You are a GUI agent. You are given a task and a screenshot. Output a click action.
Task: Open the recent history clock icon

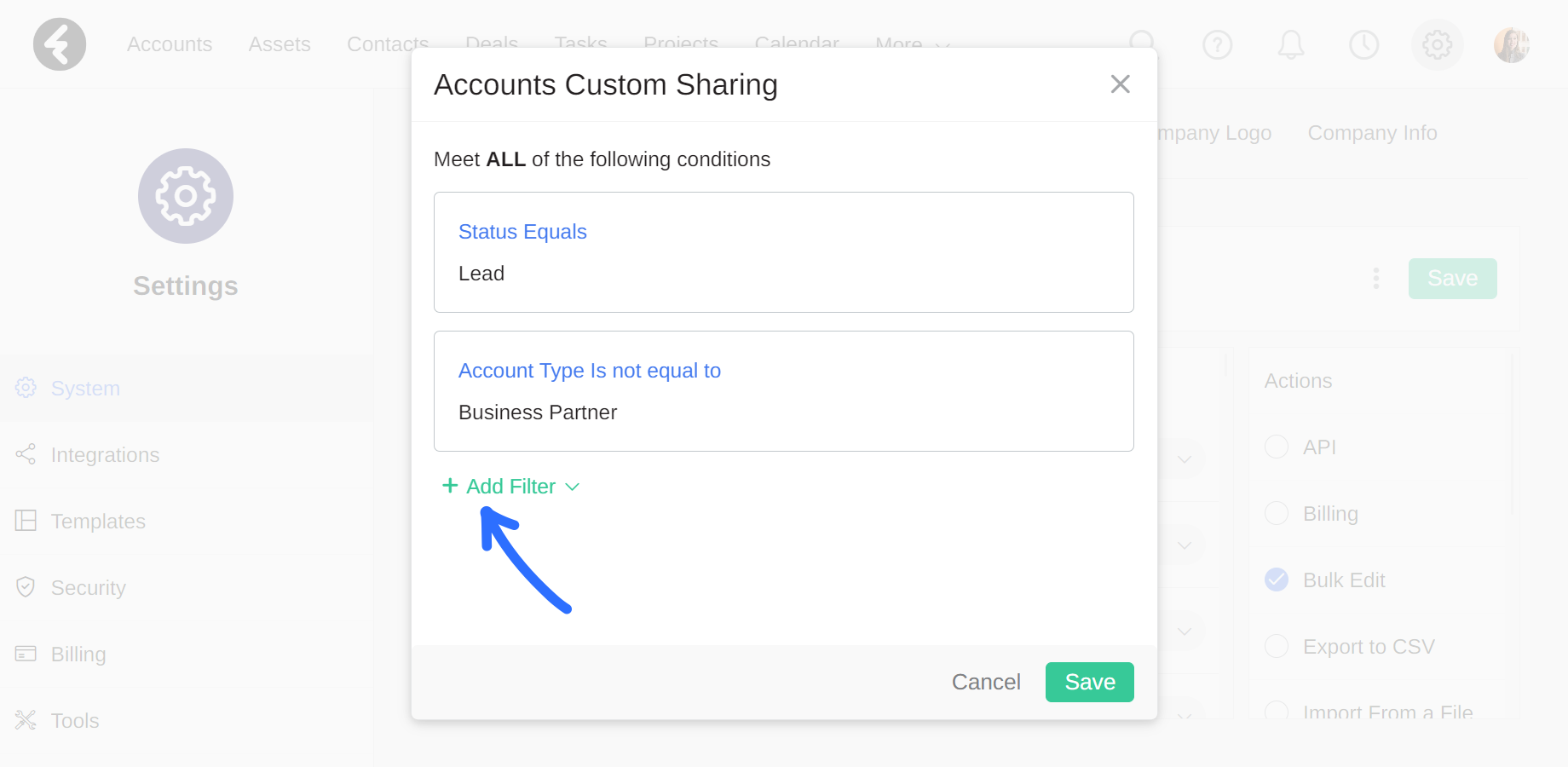coord(1364,44)
